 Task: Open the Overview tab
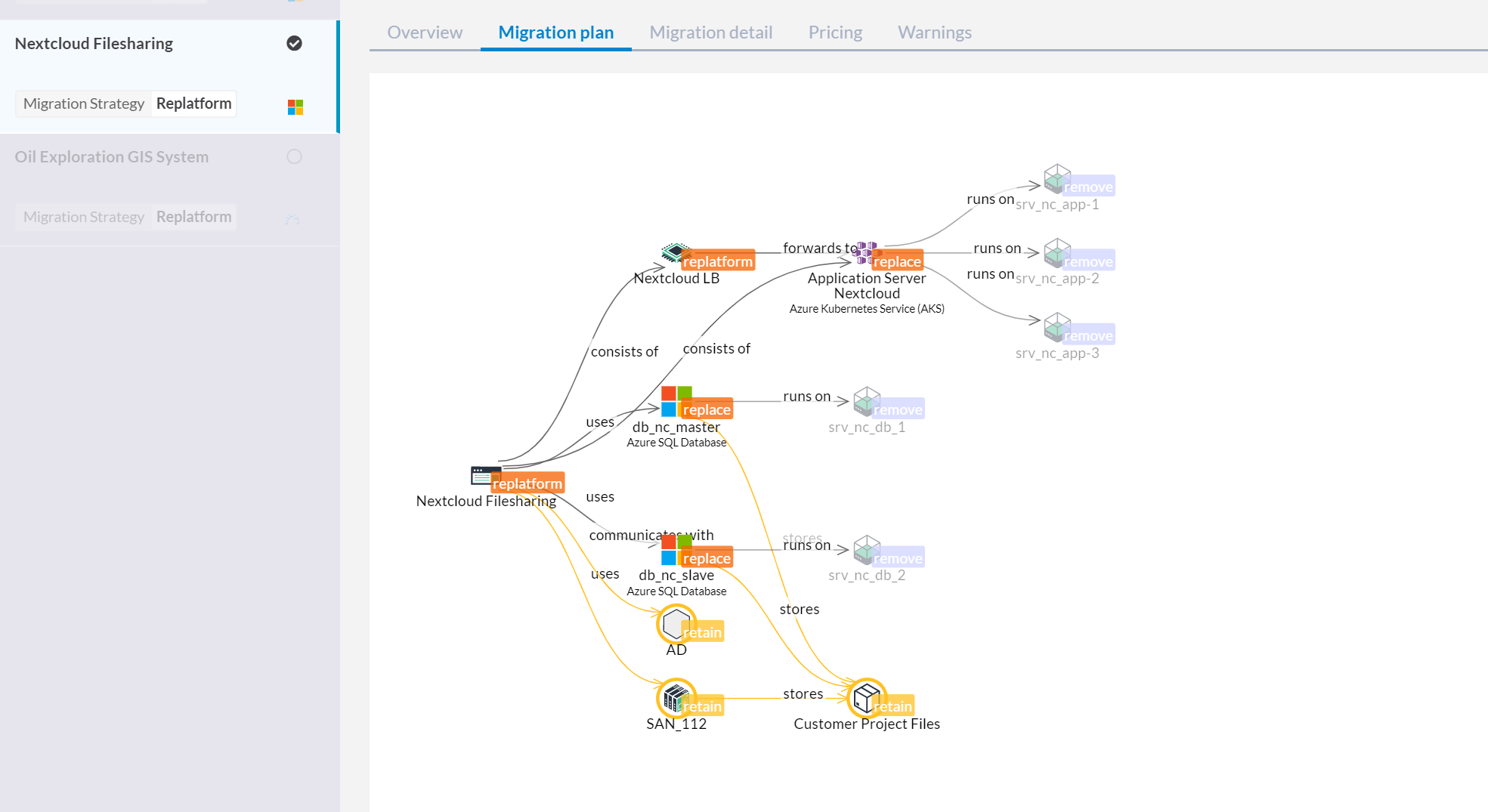tap(425, 32)
